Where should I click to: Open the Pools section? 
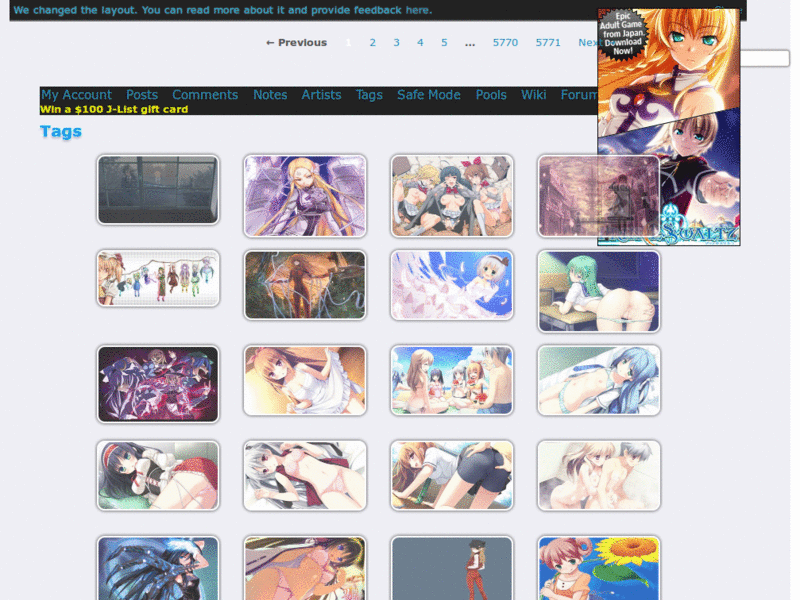pyautogui.click(x=491, y=95)
